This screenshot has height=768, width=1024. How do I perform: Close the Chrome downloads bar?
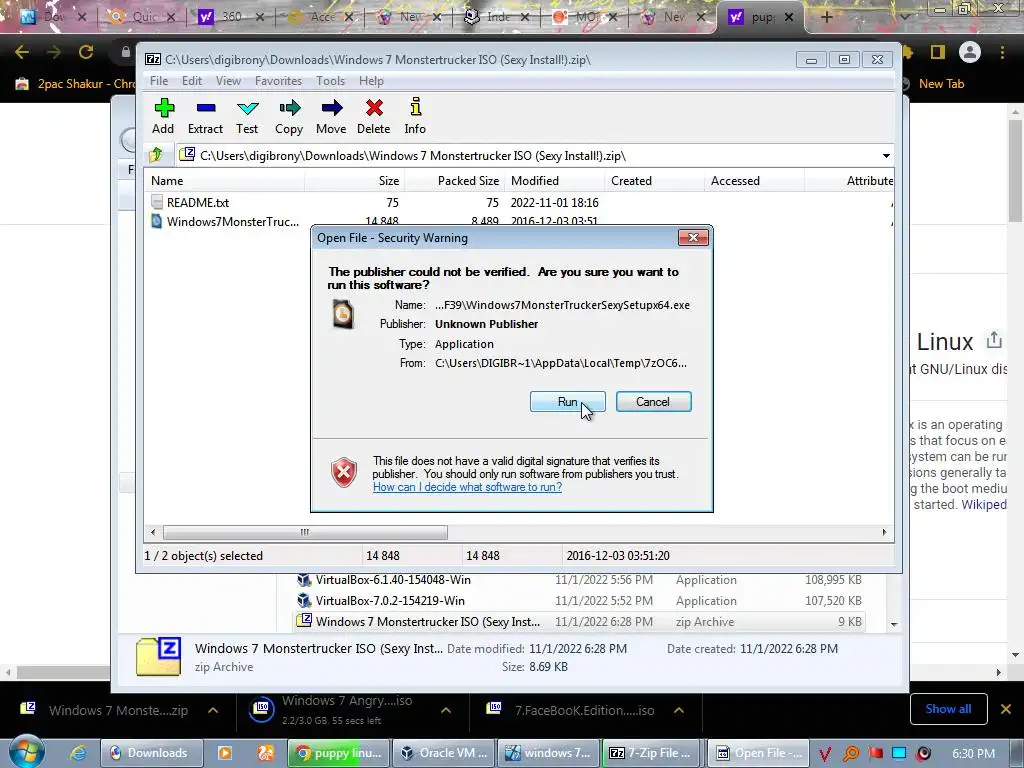click(1006, 709)
